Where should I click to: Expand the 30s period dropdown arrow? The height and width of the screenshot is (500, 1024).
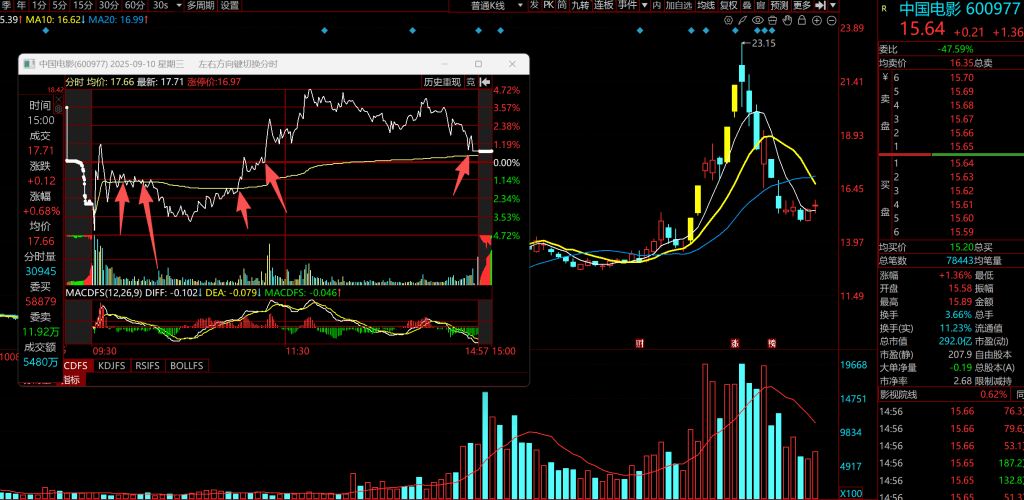pyautogui.click(x=178, y=5)
